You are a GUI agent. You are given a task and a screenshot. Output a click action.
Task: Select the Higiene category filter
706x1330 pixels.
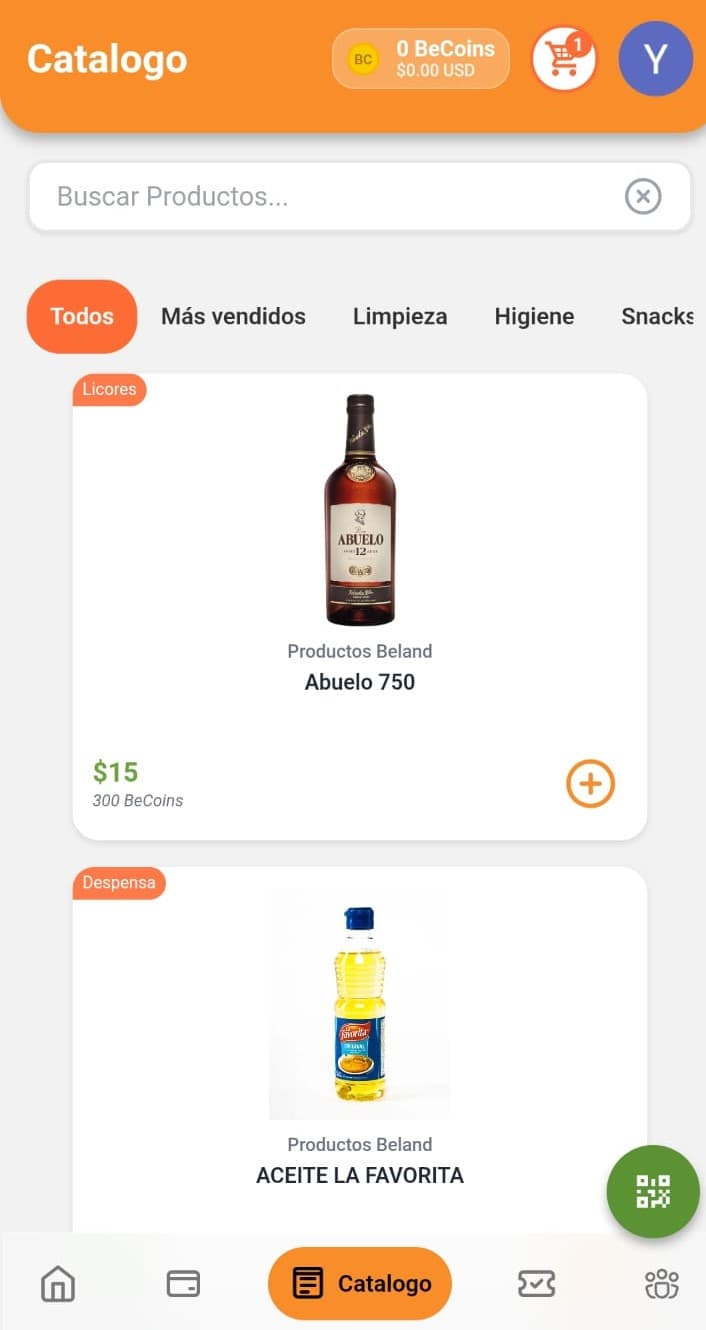[x=534, y=316]
